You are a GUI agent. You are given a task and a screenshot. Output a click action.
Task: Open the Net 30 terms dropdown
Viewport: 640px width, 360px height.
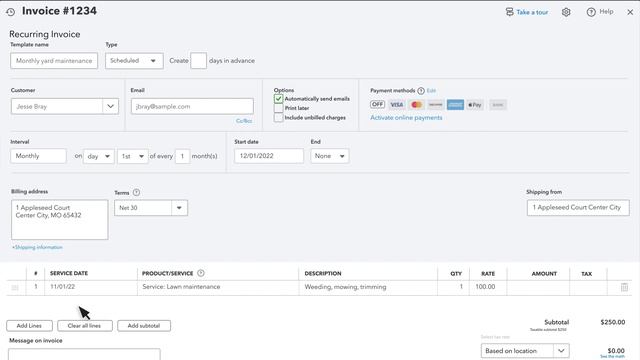(x=151, y=208)
